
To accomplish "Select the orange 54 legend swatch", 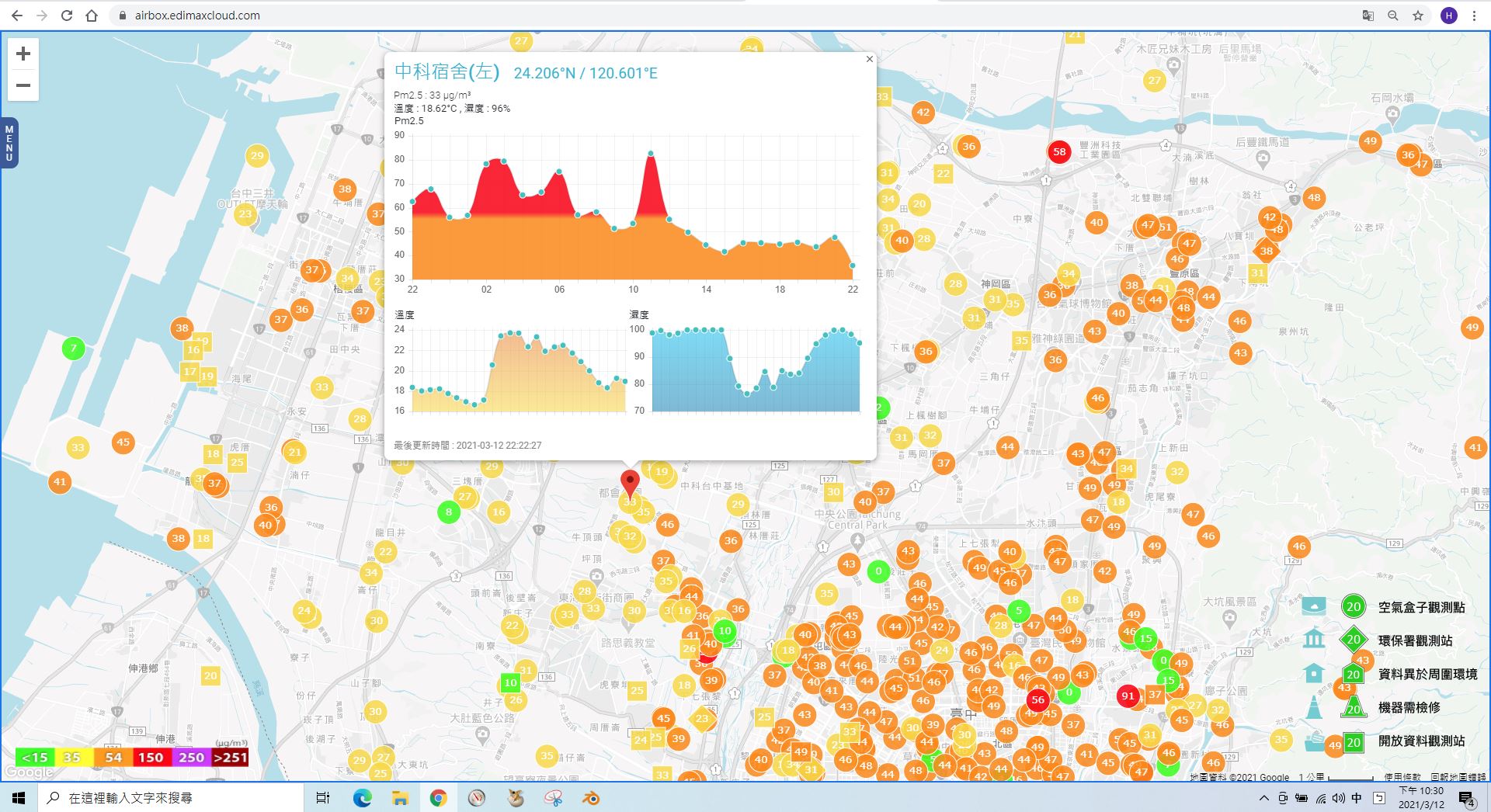I will point(113,757).
